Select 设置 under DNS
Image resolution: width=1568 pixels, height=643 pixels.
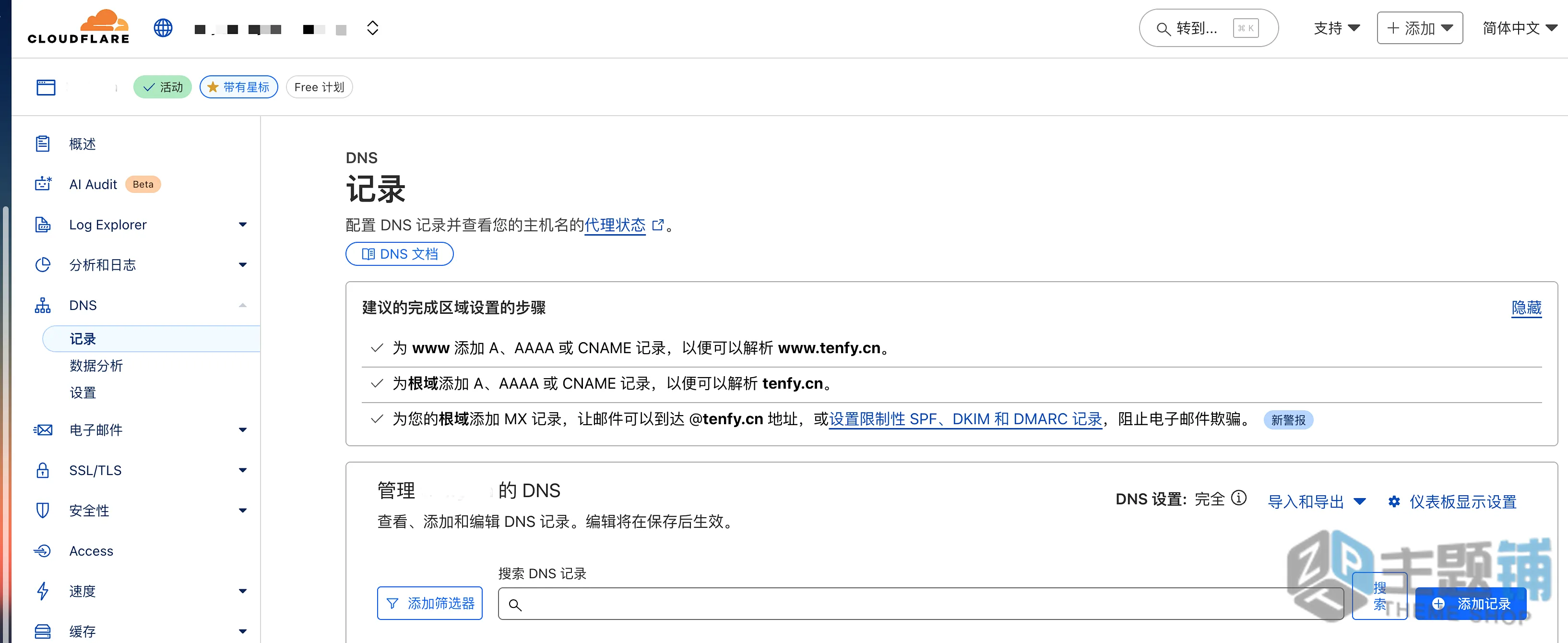click(x=83, y=393)
